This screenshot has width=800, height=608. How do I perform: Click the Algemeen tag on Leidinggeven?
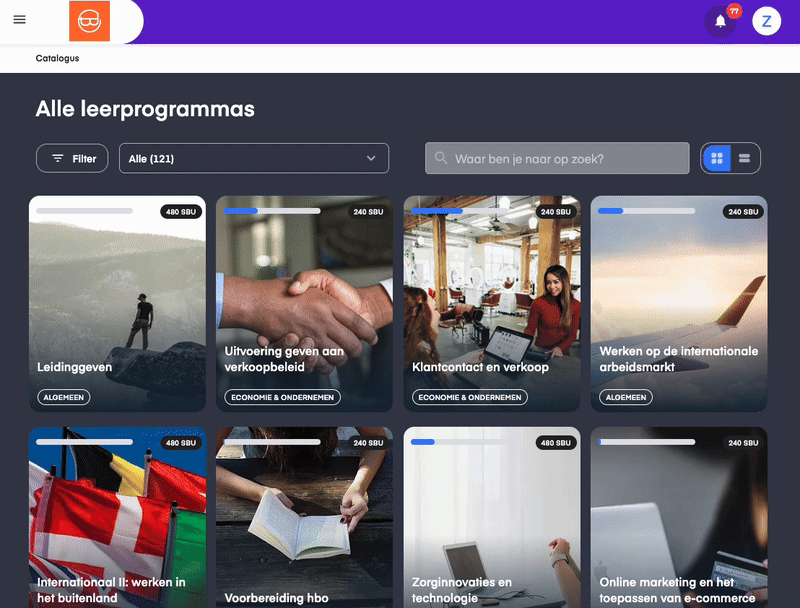63,397
